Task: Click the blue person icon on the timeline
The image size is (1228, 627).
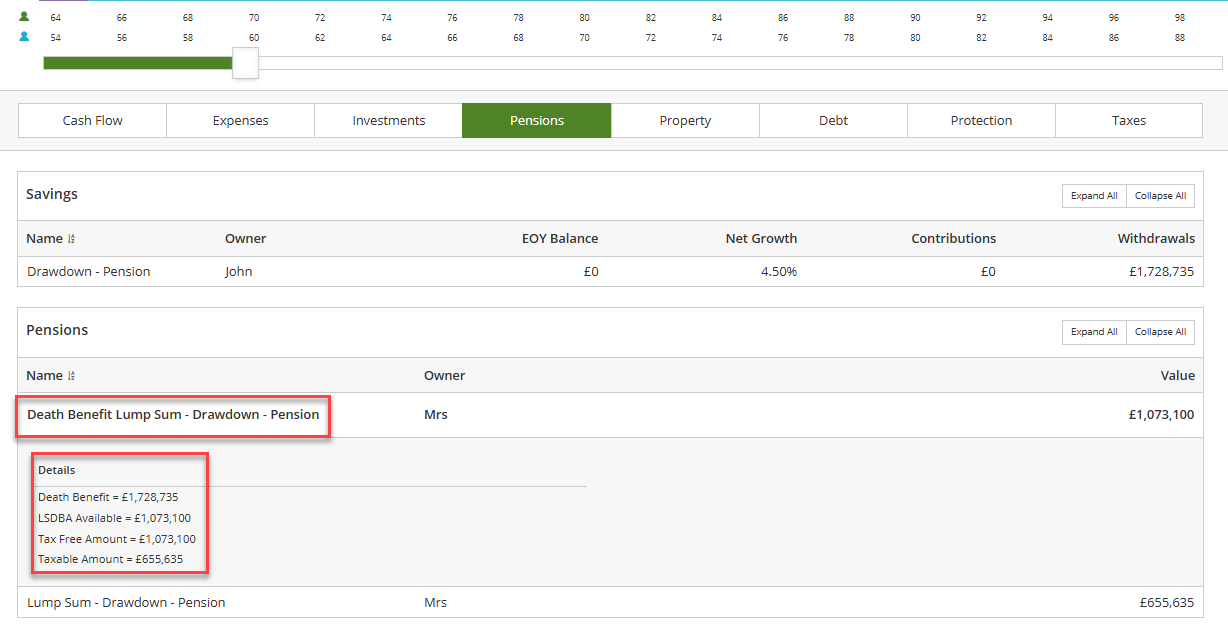Action: (24, 37)
